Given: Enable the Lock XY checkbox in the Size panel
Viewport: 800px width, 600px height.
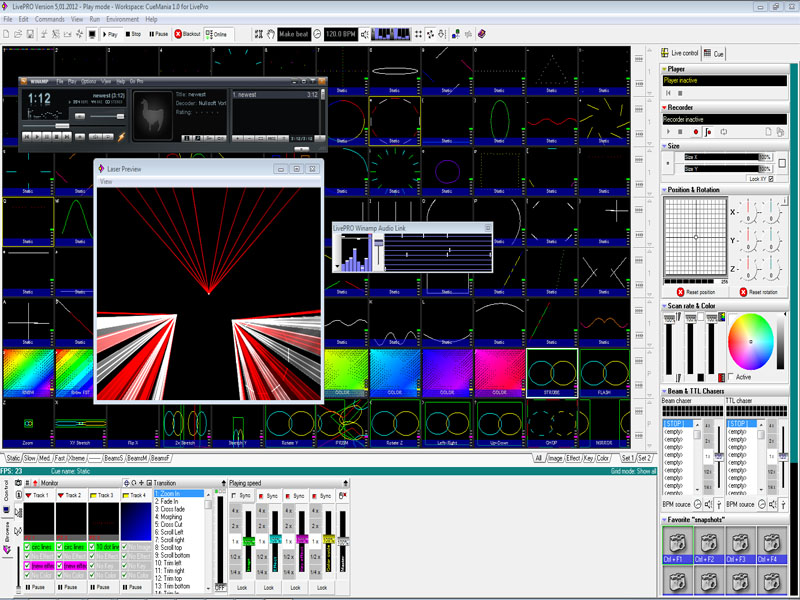Looking at the screenshot, I should [x=770, y=178].
